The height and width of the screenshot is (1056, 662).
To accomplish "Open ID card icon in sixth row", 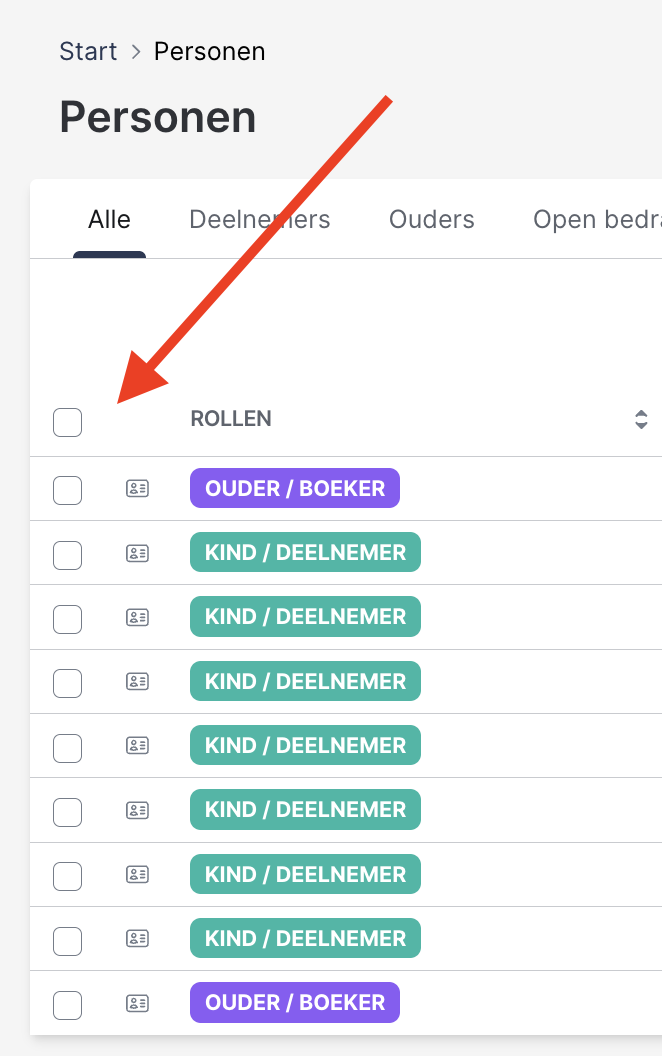I will 137,809.
